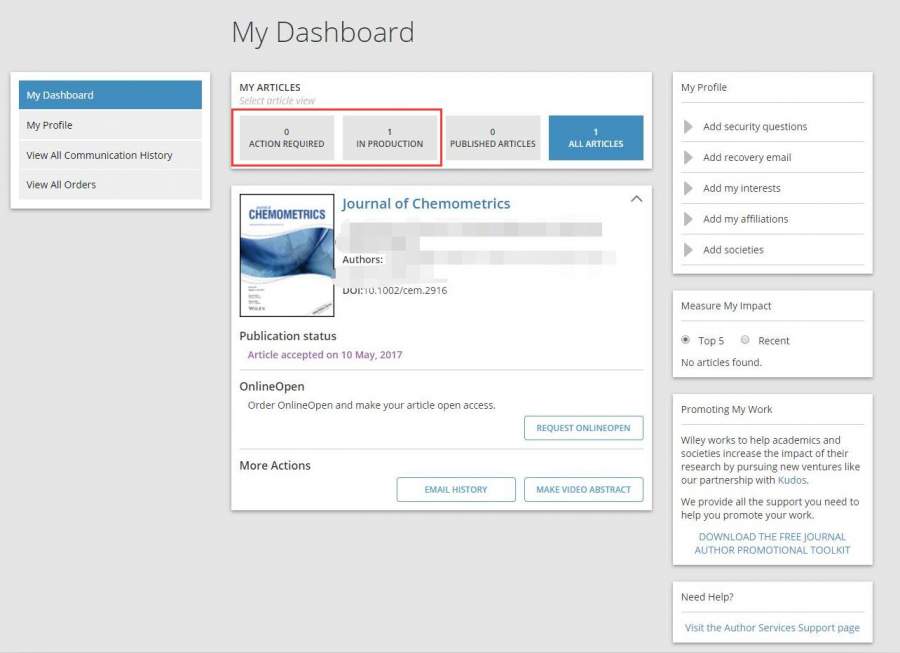Open the Journal of Chemometrics title link

(426, 204)
